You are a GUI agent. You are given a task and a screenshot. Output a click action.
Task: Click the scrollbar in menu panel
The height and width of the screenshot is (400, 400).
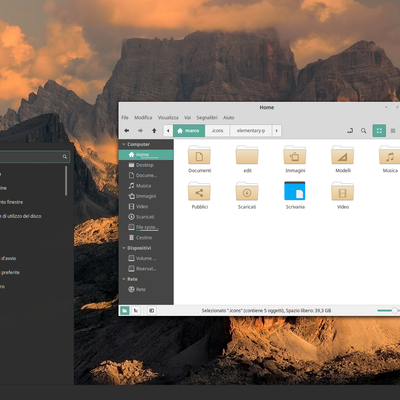pos(66,181)
